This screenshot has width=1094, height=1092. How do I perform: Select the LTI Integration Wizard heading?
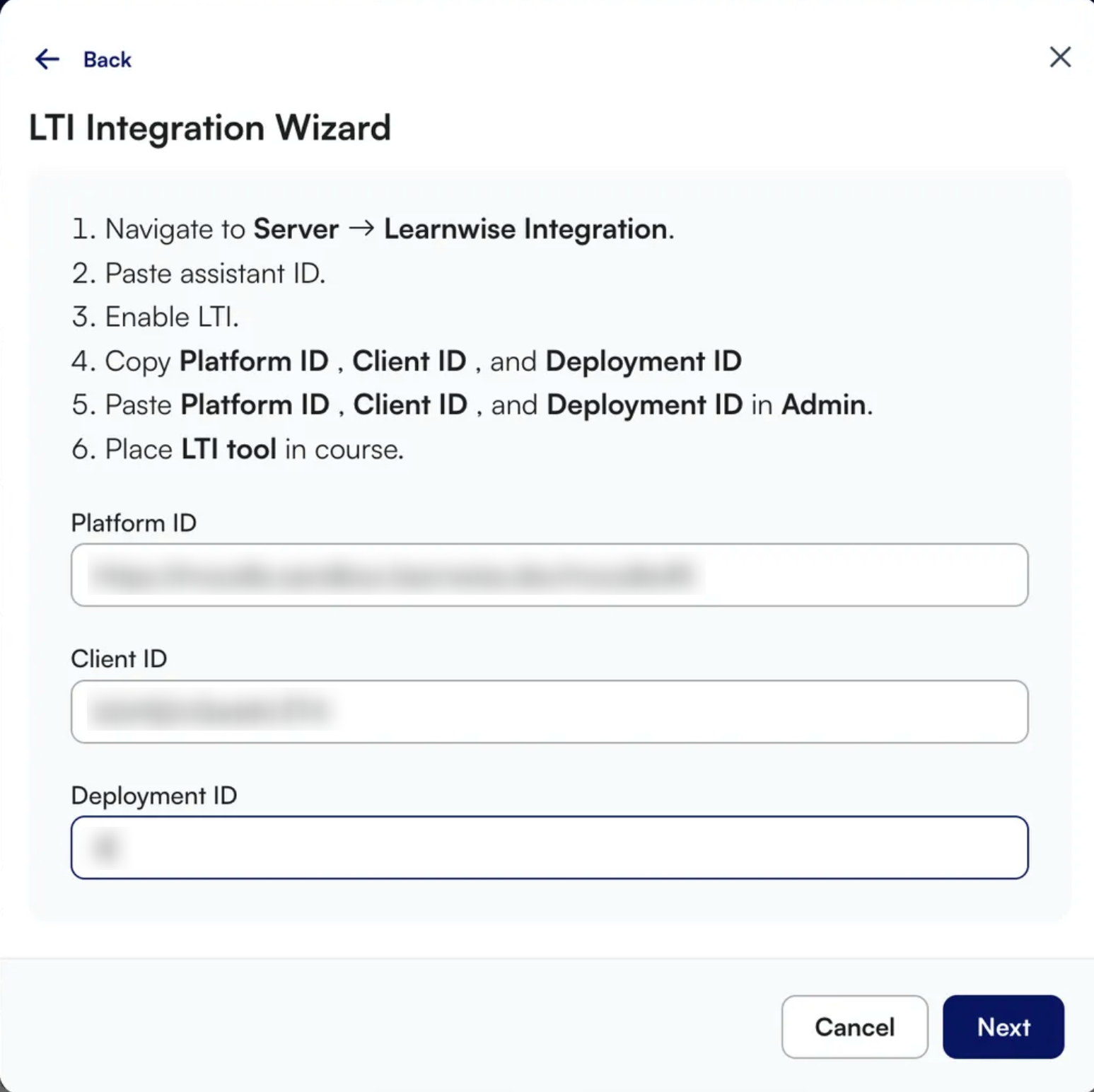[x=210, y=128]
